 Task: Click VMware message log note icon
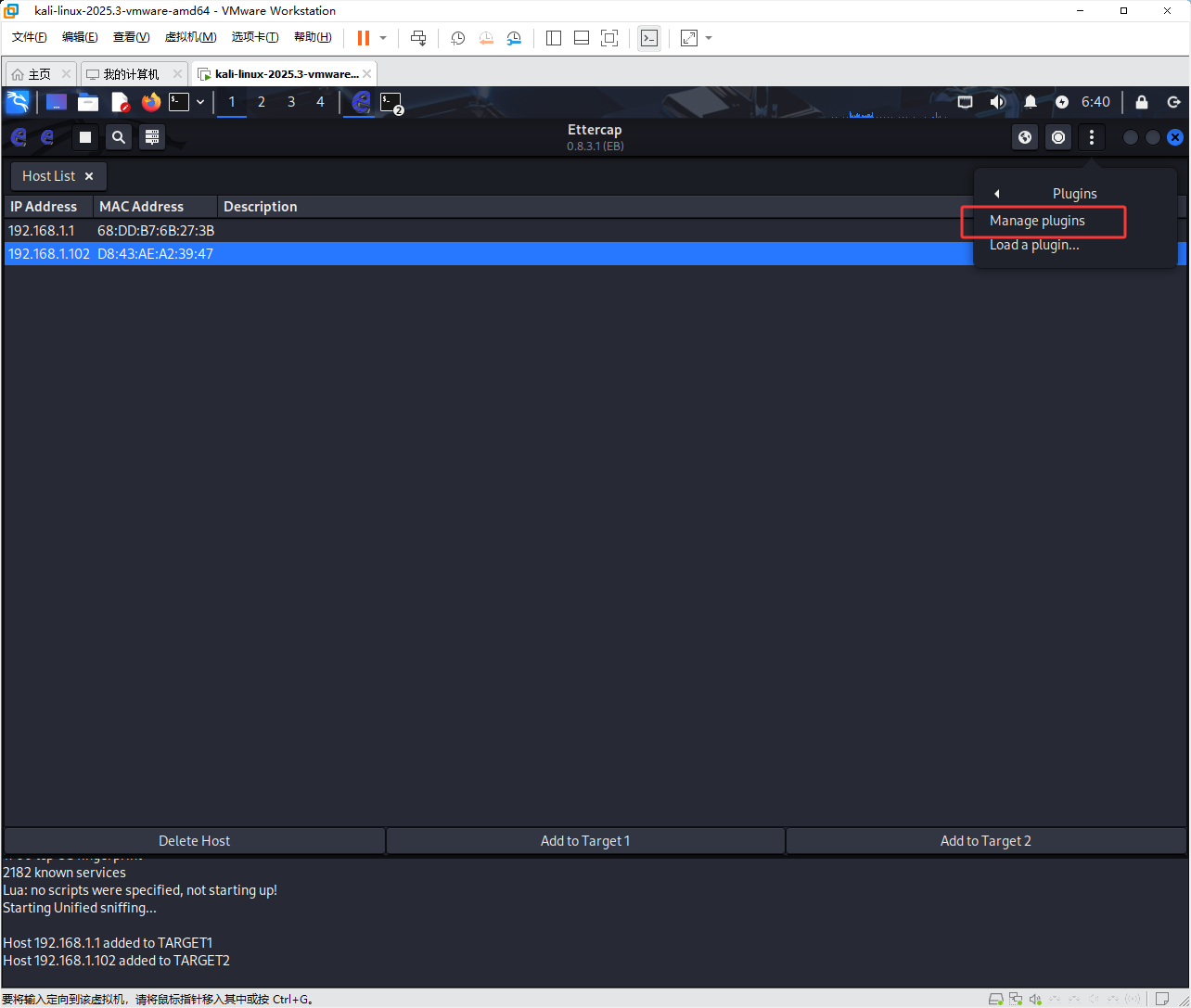[x=1161, y=999]
